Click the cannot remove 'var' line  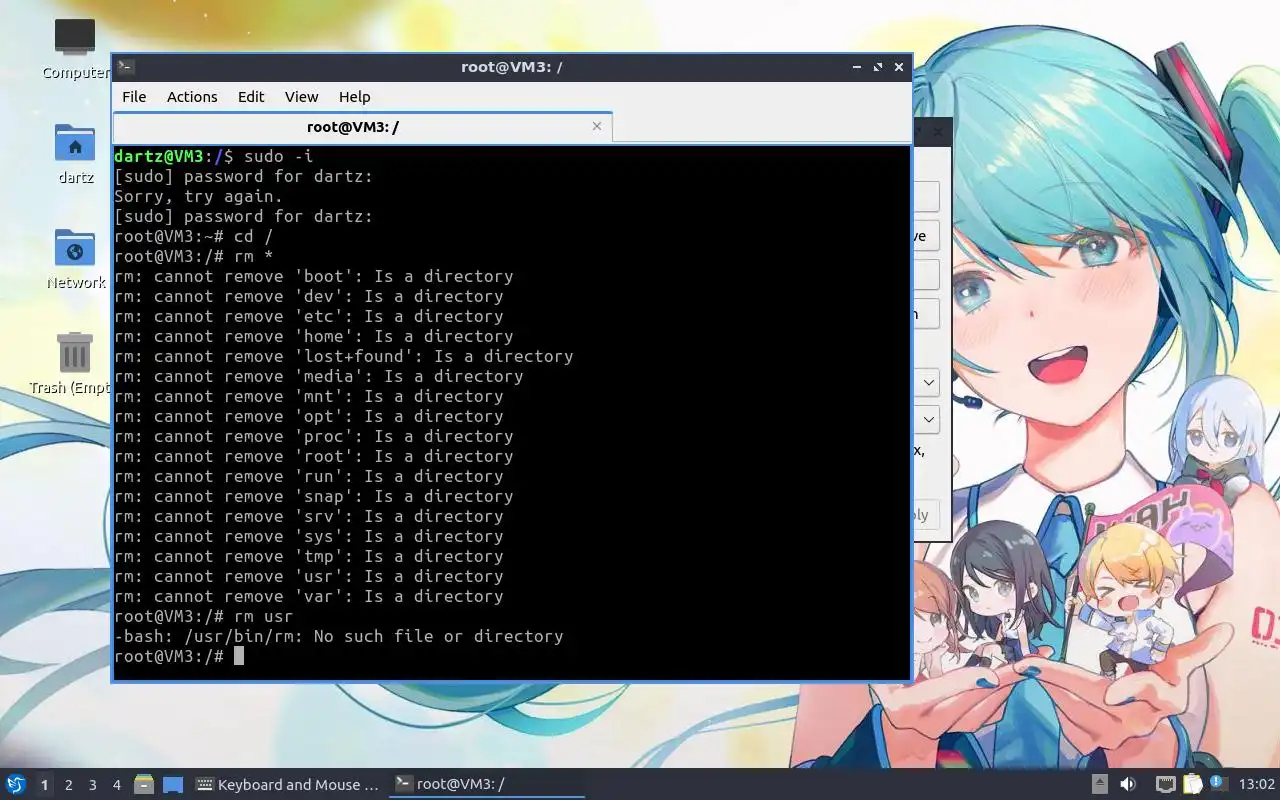[308, 596]
